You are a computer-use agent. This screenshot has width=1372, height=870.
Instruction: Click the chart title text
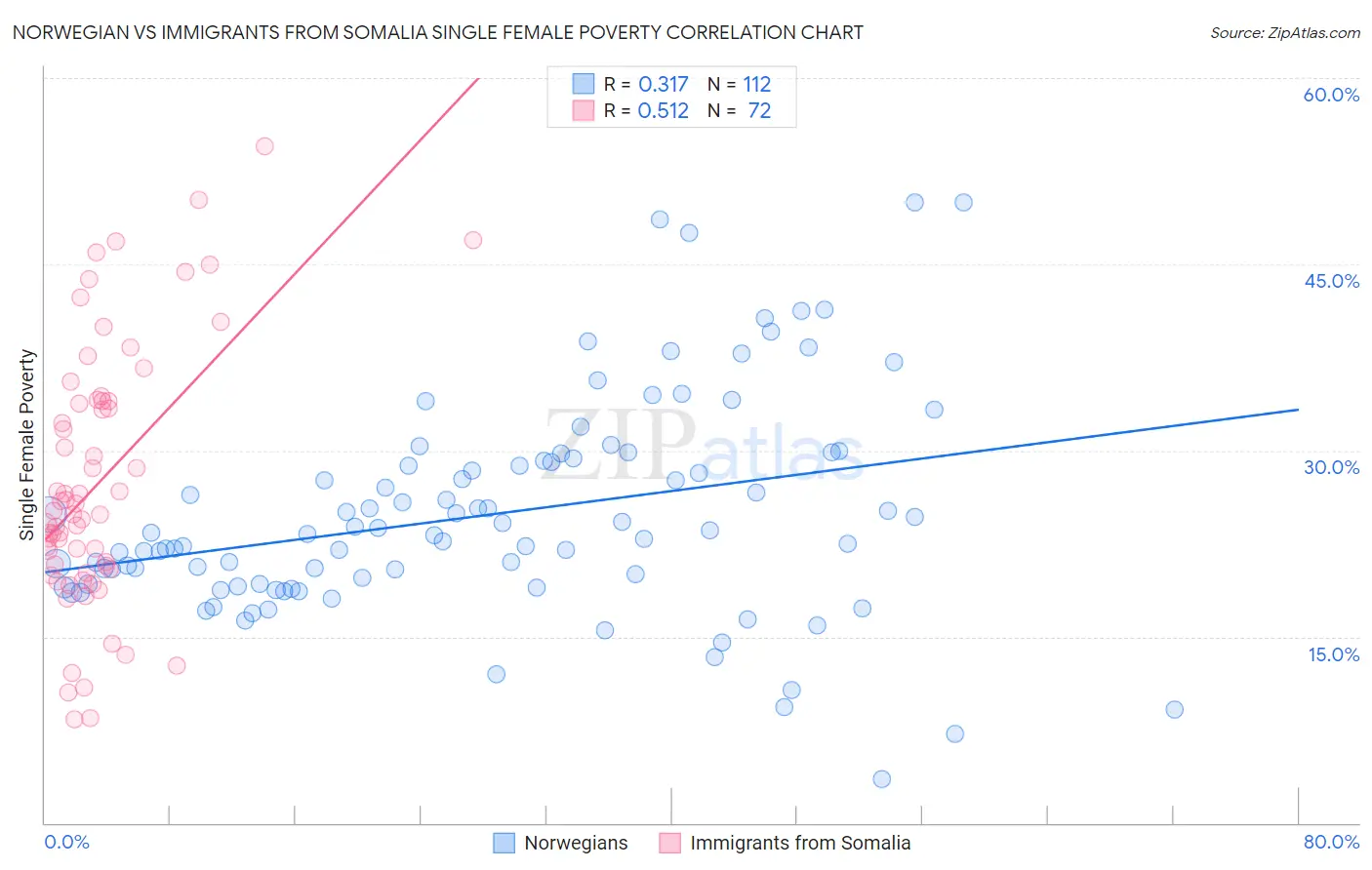point(438,33)
